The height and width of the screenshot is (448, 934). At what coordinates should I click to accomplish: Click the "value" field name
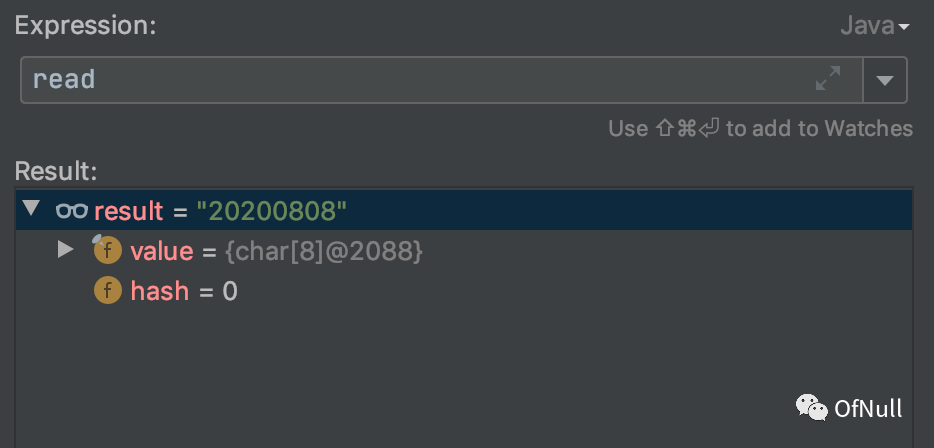coord(161,252)
